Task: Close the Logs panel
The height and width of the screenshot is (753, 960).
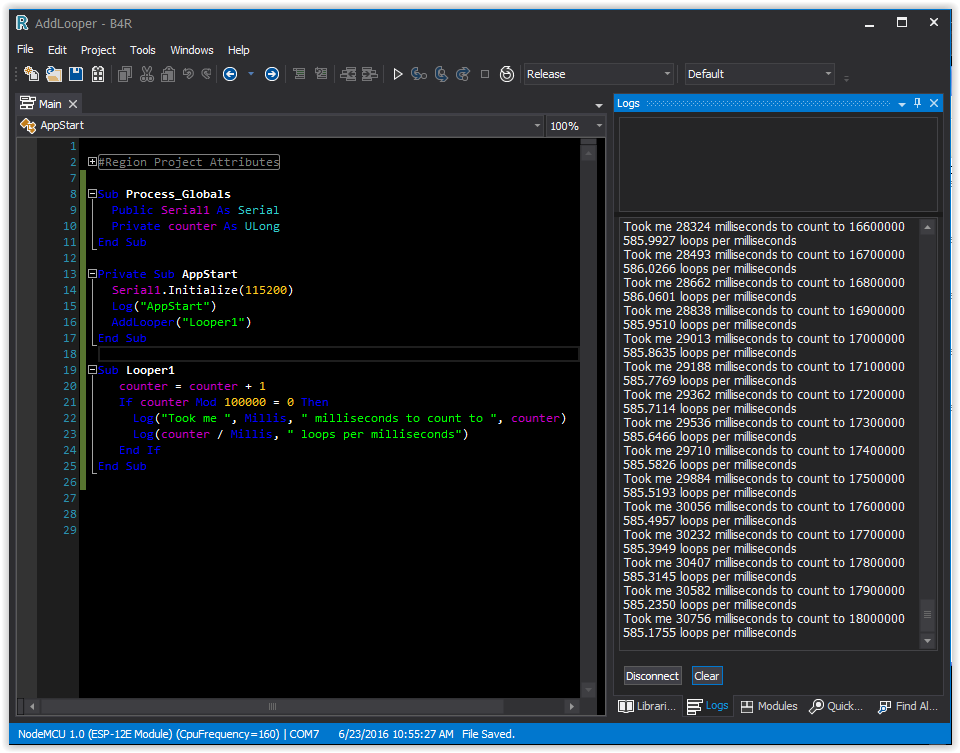Action: click(934, 103)
